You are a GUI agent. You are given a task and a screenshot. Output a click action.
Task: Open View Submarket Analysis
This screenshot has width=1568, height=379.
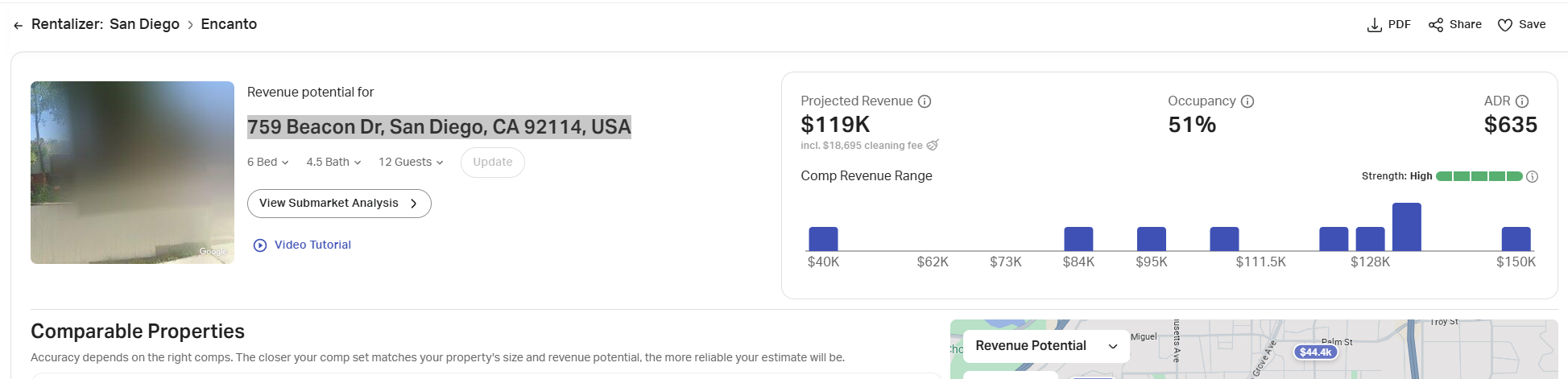(x=338, y=203)
